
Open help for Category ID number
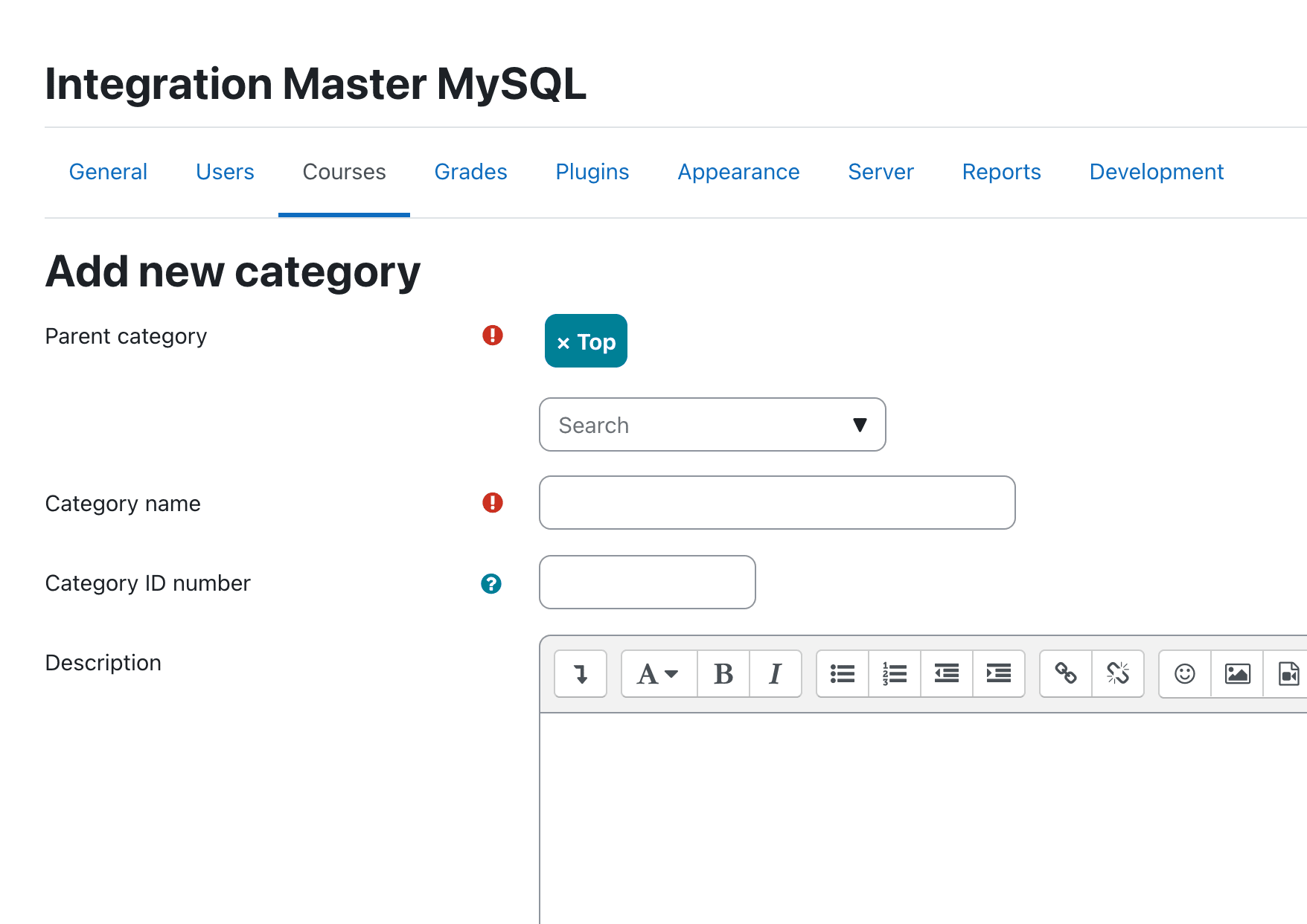click(x=491, y=584)
